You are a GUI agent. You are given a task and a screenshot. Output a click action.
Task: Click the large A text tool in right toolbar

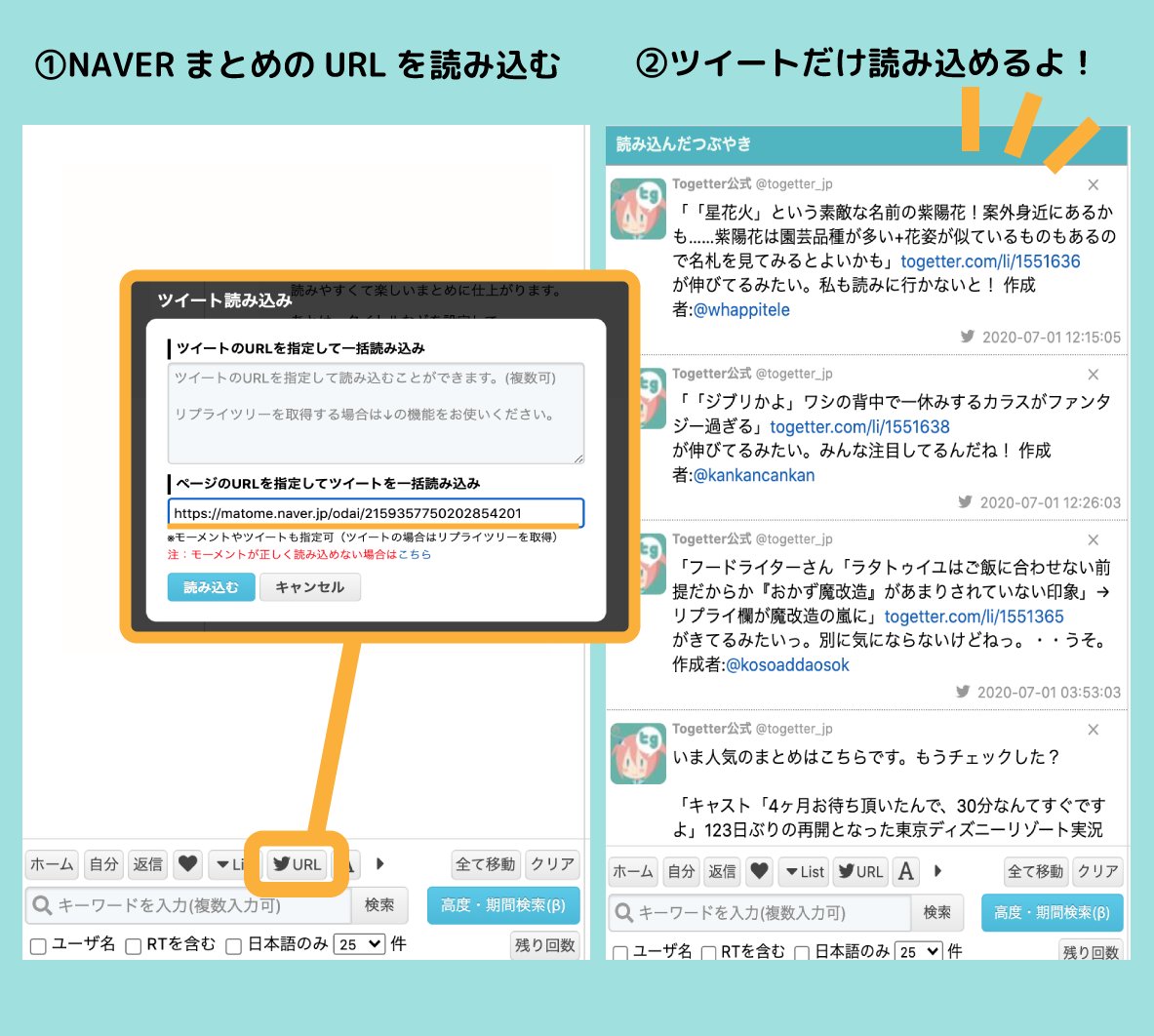(x=906, y=872)
